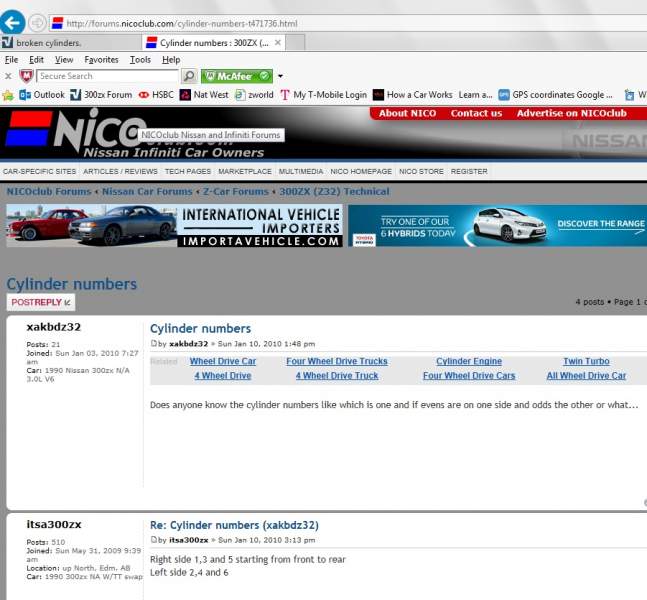The height and width of the screenshot is (600, 647).
Task: Click the McAfee search magnifier icon
Action: pos(189,76)
